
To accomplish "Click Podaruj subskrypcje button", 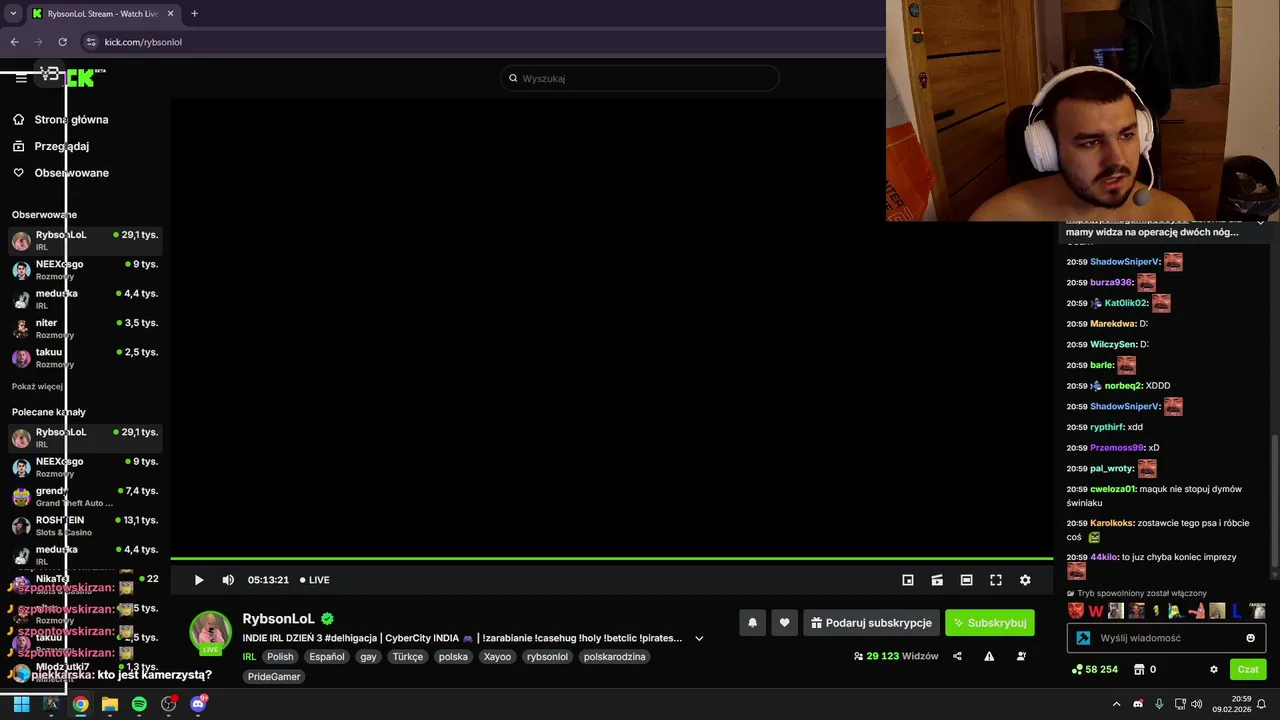I will [x=871, y=623].
